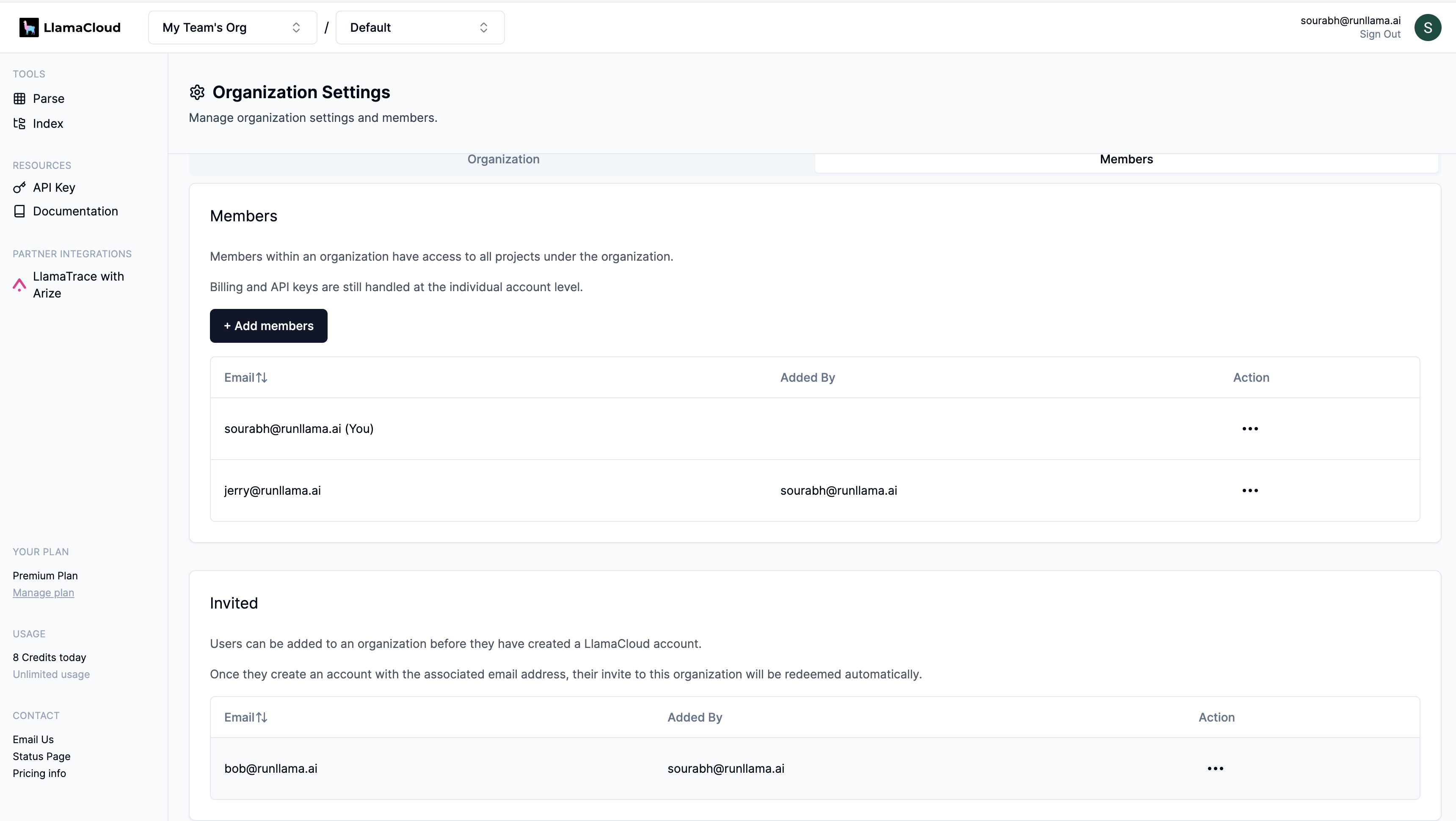Open Parse tool via grid icon
Viewport: 1456px width, 821px height.
tap(20, 99)
